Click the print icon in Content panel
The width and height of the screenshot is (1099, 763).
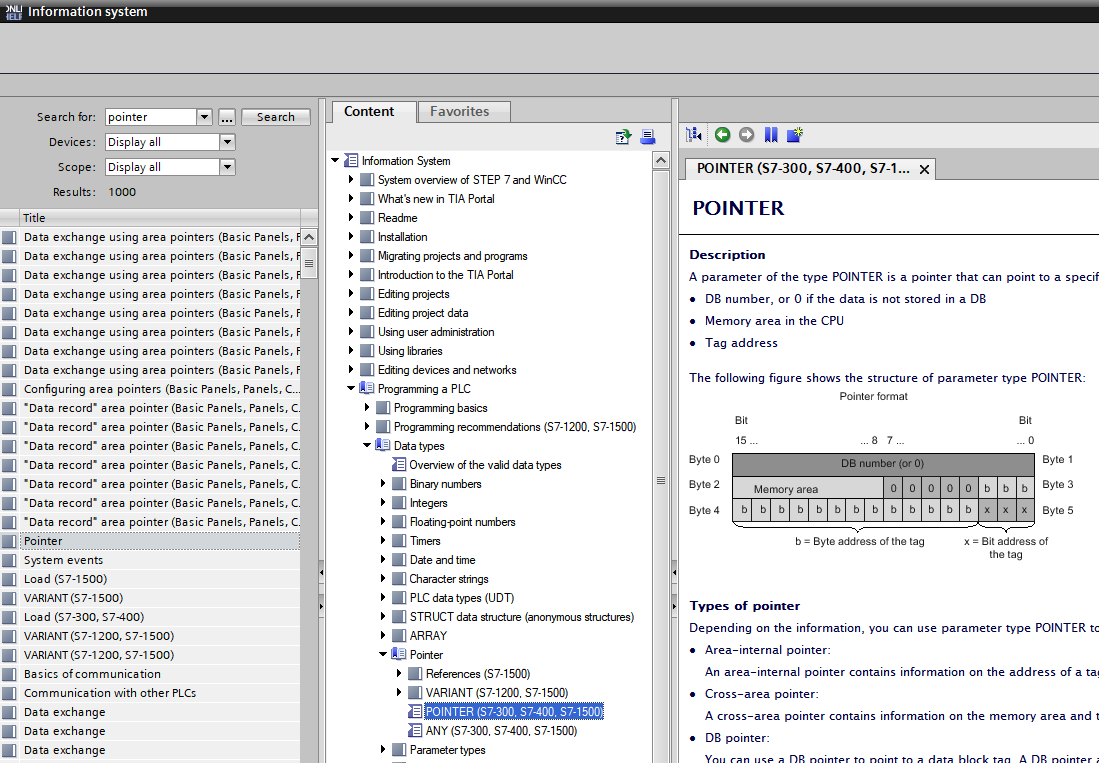coord(647,137)
